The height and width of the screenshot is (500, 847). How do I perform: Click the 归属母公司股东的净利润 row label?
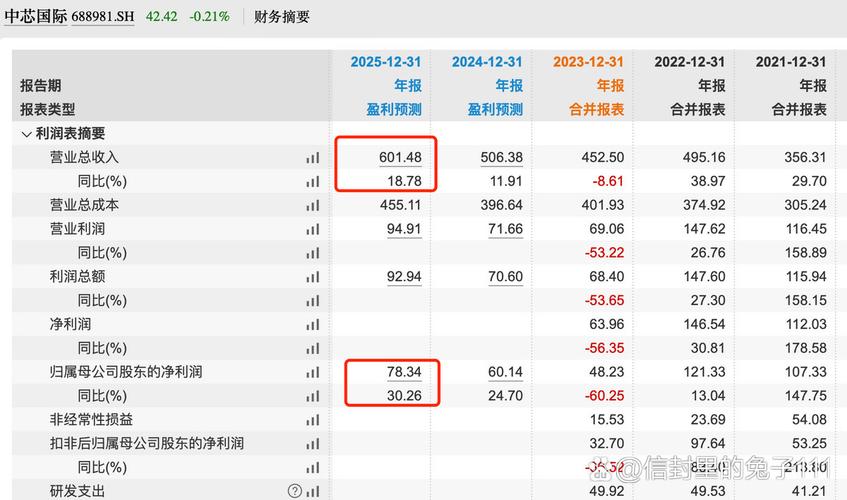click(126, 371)
